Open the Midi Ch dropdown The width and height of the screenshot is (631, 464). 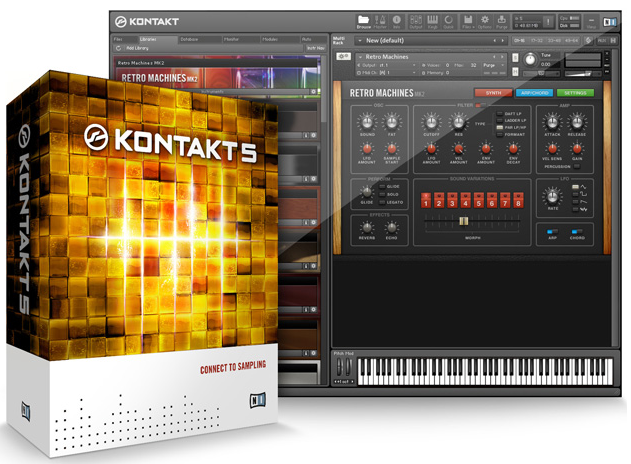(386, 73)
